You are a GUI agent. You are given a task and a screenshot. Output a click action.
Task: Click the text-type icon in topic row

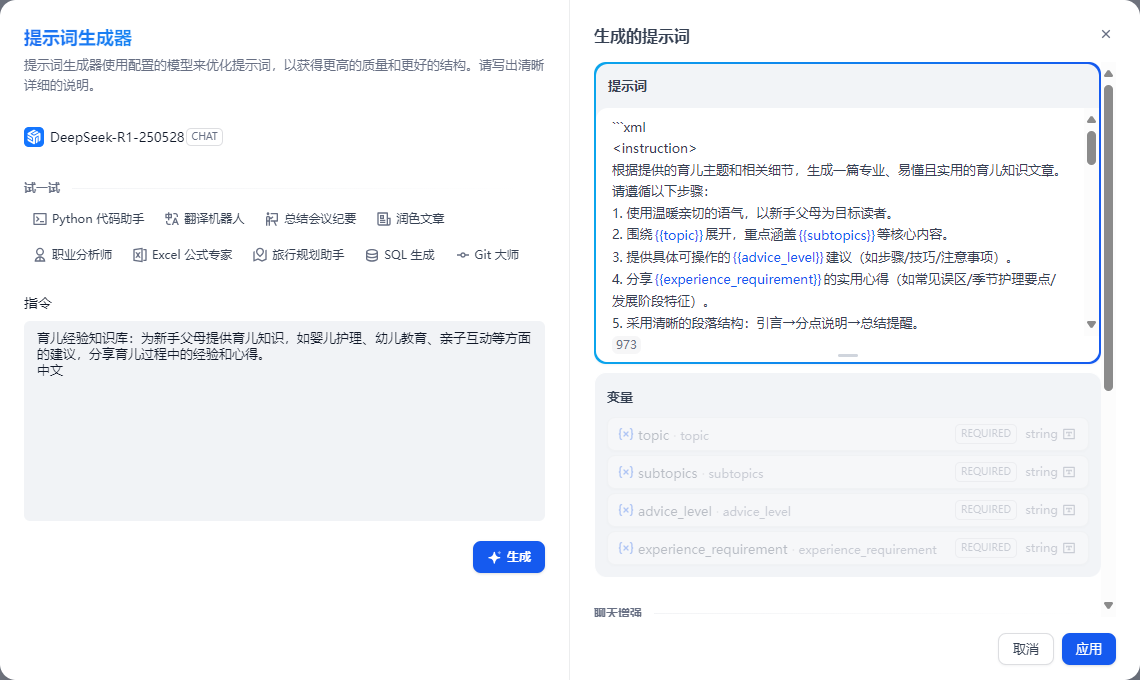(1069, 434)
